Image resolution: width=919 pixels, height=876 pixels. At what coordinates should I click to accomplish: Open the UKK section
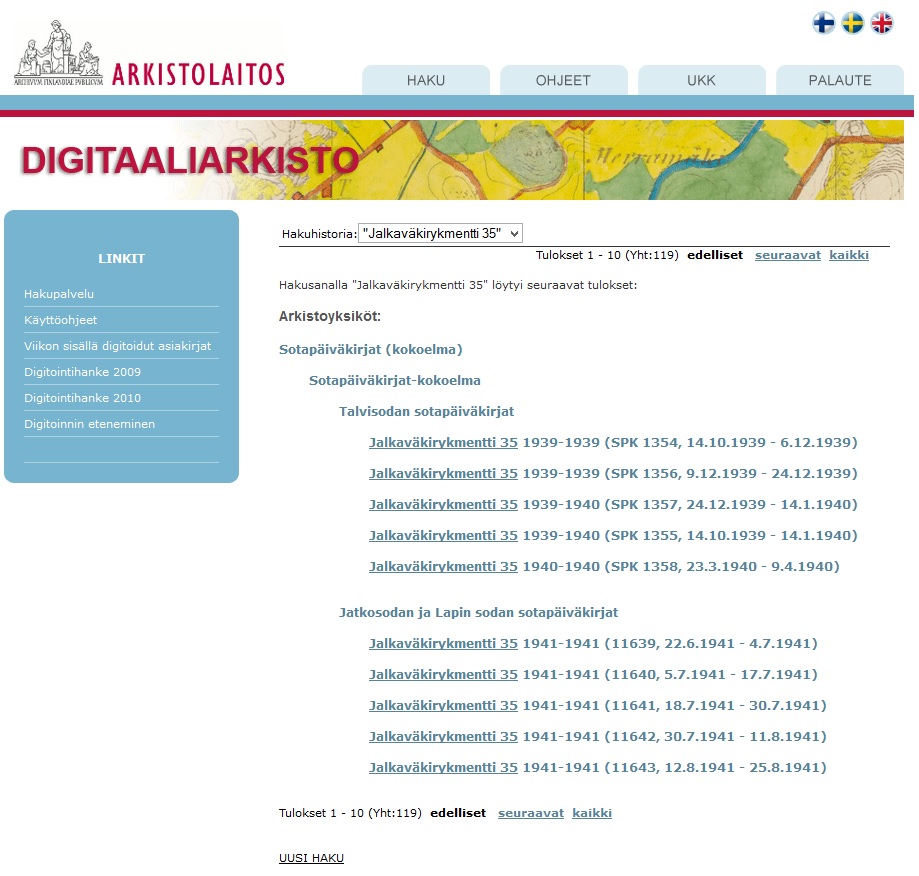(701, 81)
